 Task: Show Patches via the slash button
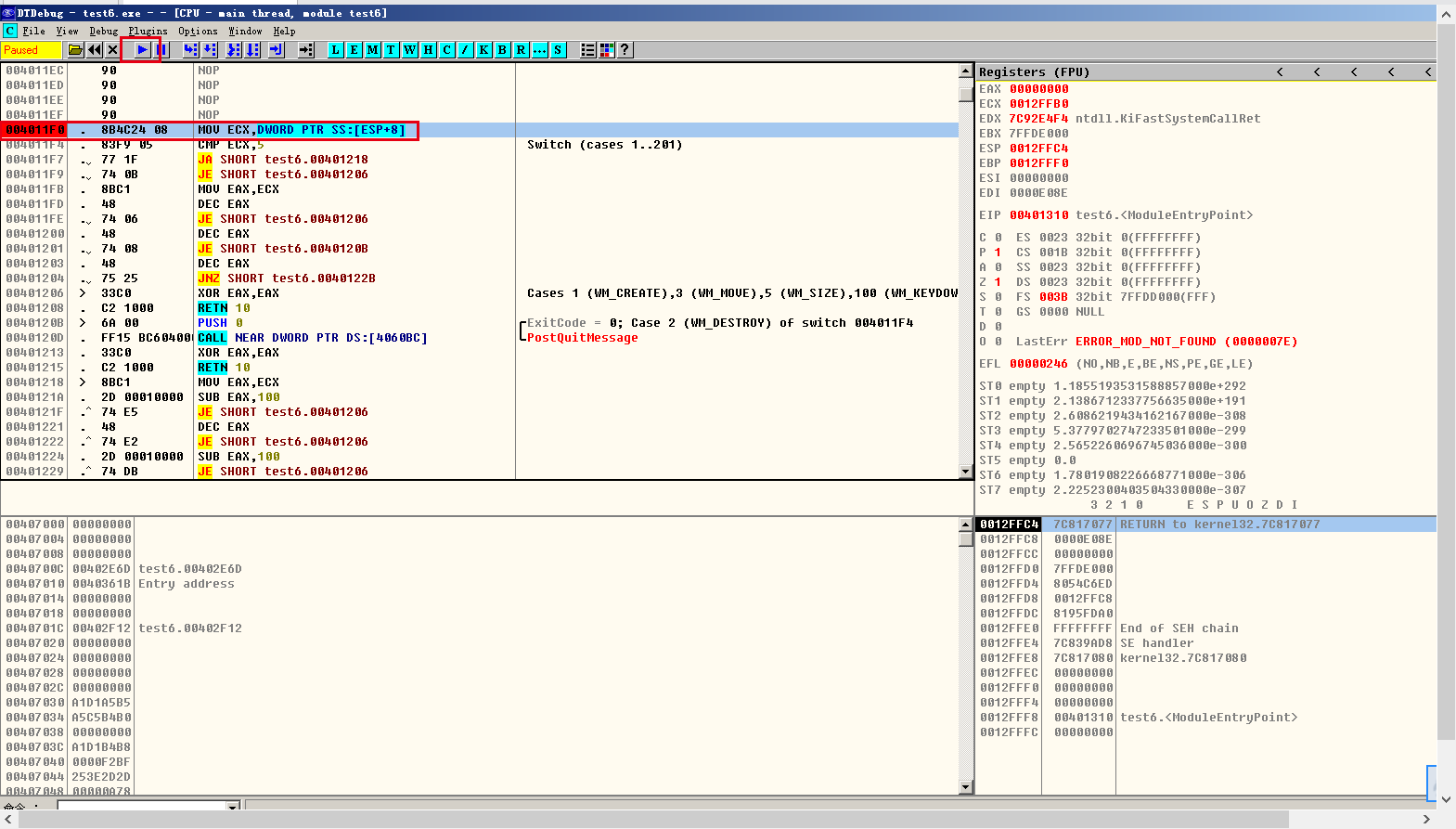coord(466,50)
